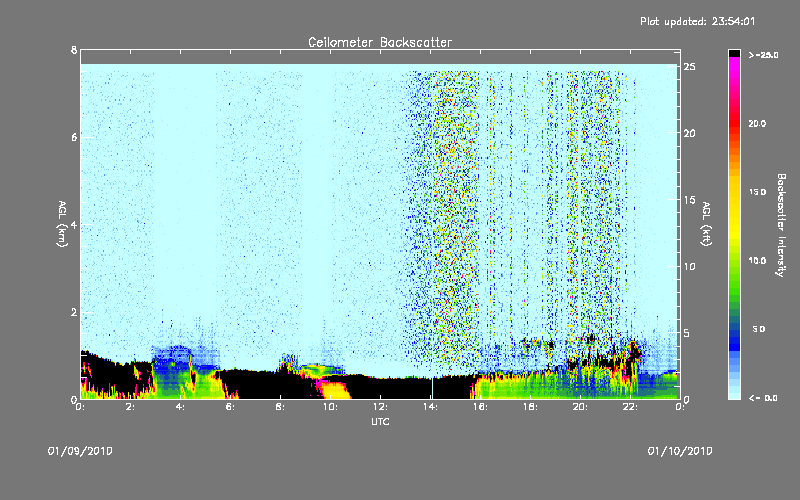Pick the black top segment of colorbar
This screenshot has width=800, height=500.
click(734, 53)
